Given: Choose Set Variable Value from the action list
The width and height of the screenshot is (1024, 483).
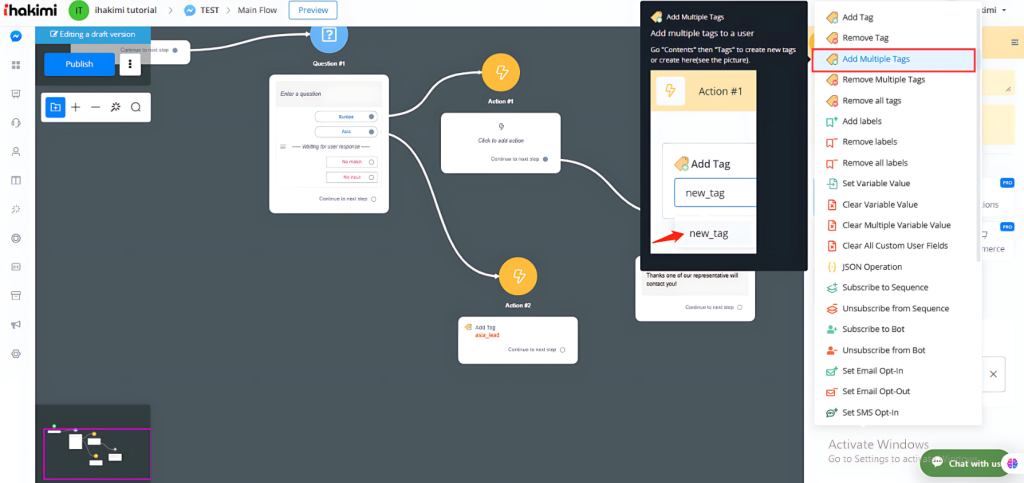Looking at the screenshot, I should coord(876,183).
